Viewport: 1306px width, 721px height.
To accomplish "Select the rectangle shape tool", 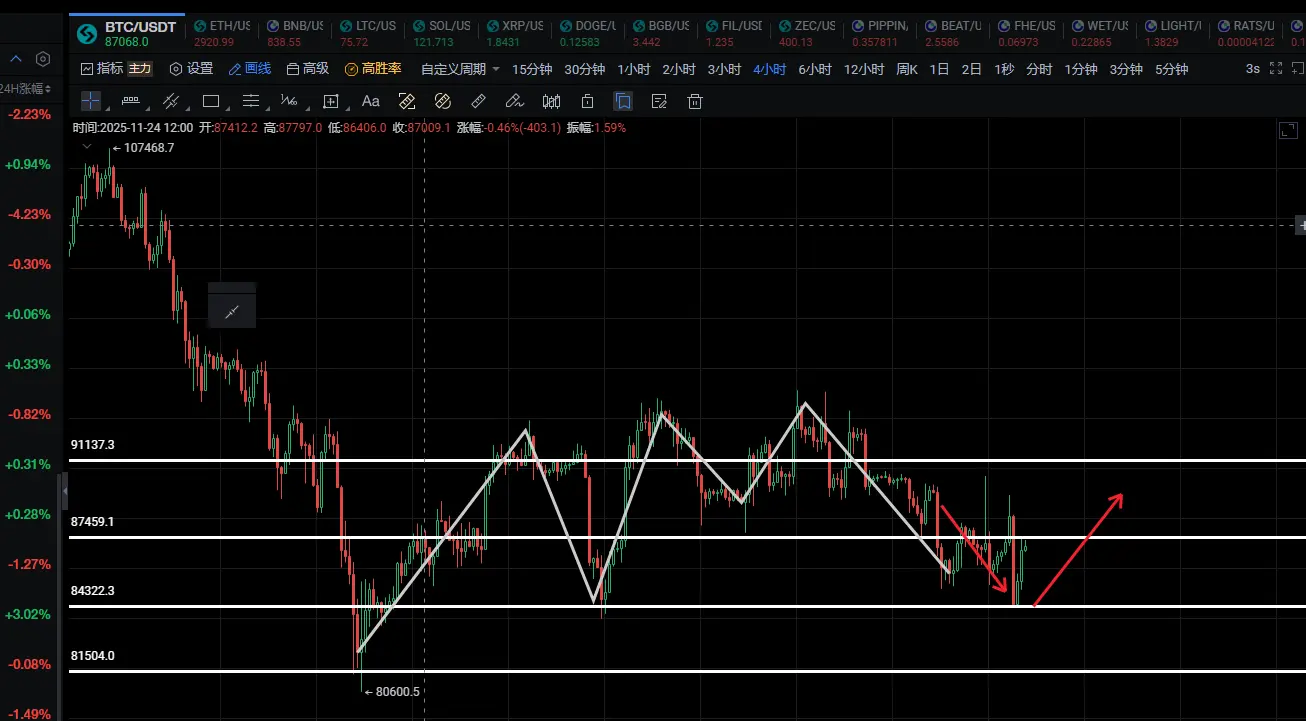I will coord(210,101).
